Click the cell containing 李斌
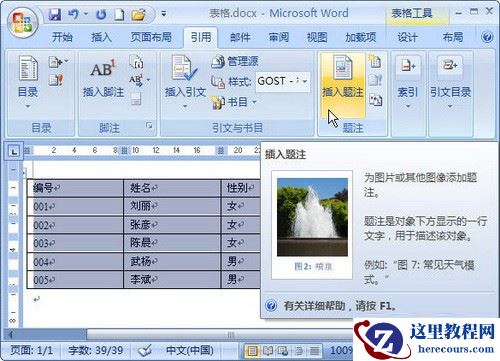 172,279
